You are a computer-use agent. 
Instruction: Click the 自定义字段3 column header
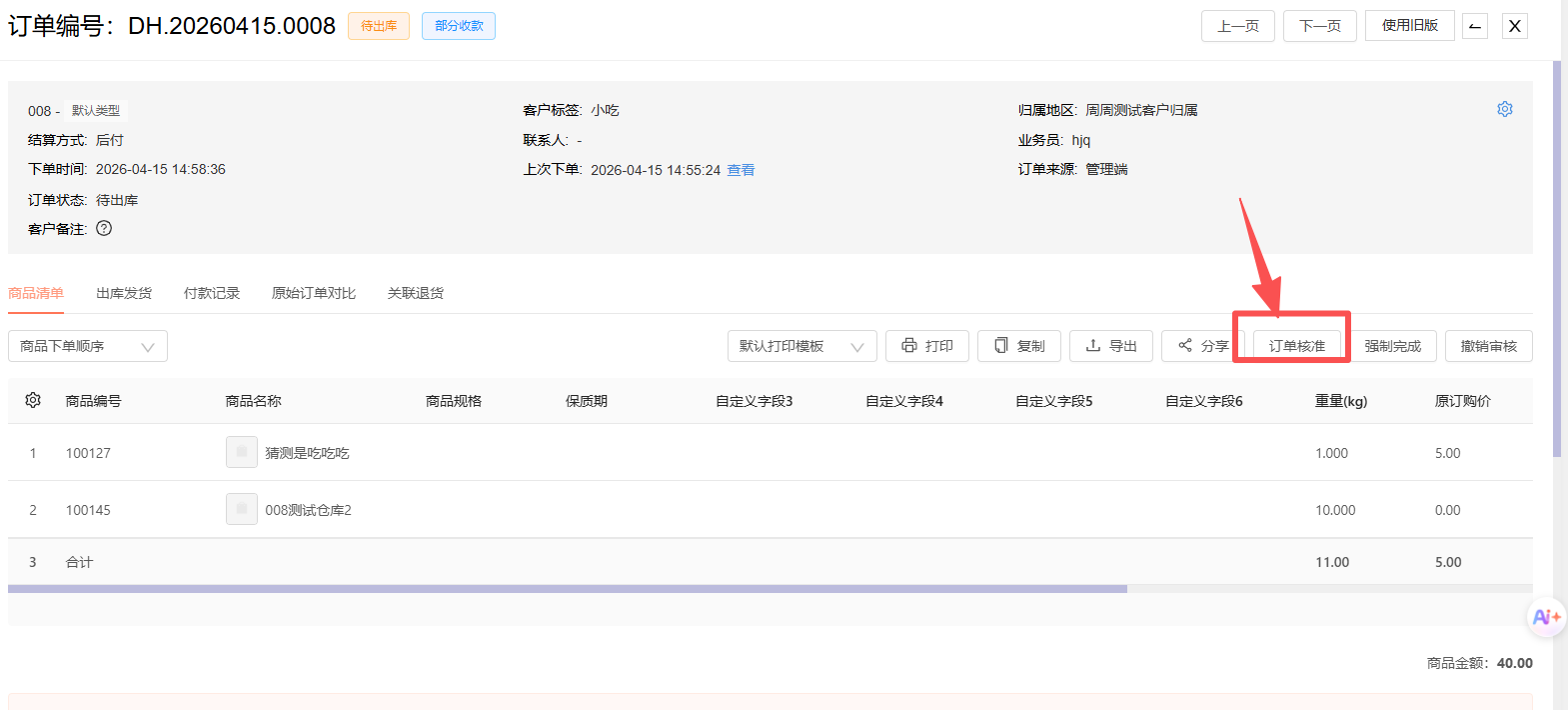pos(755,401)
